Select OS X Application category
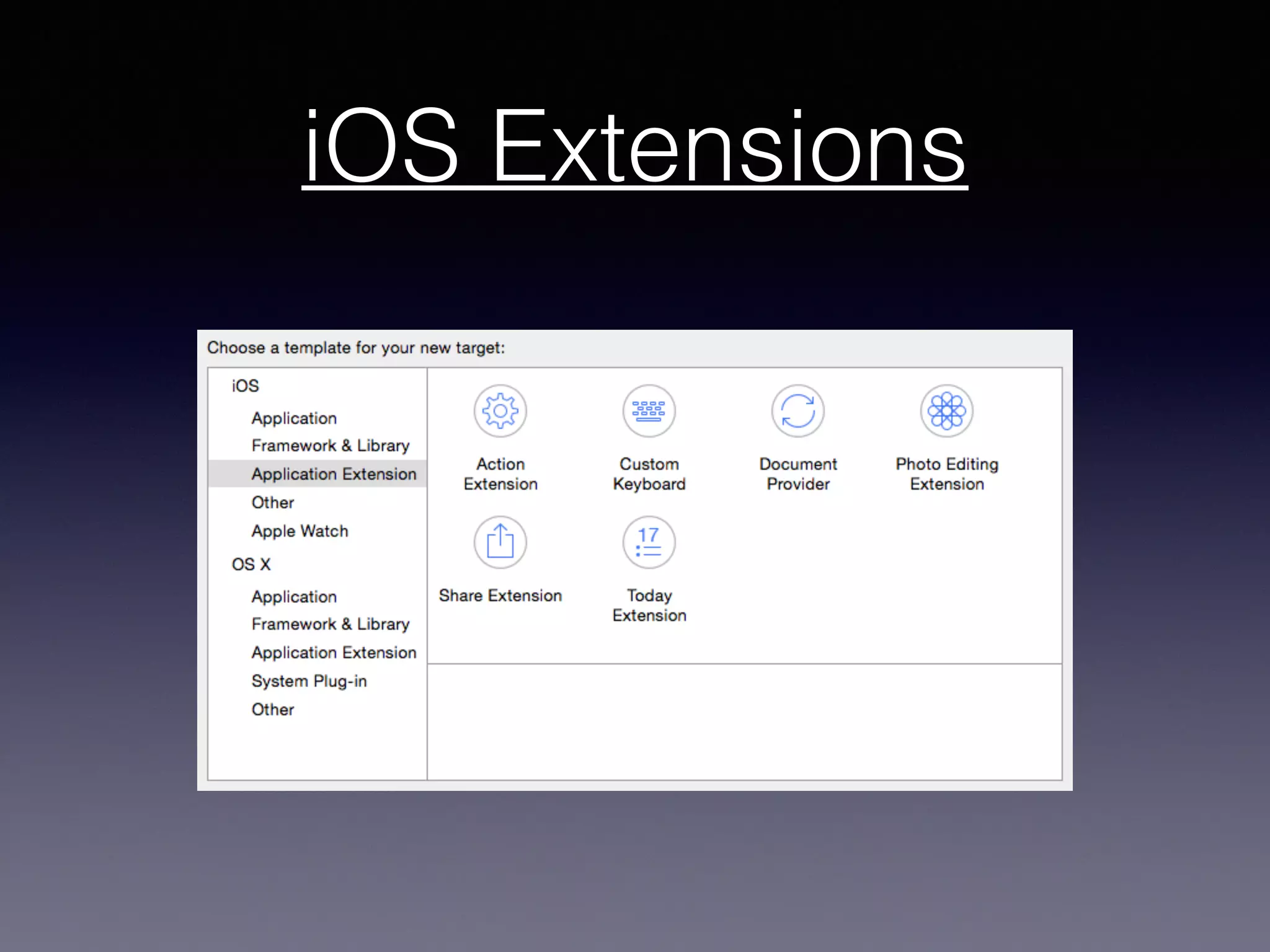The width and height of the screenshot is (1270, 952). [x=294, y=597]
